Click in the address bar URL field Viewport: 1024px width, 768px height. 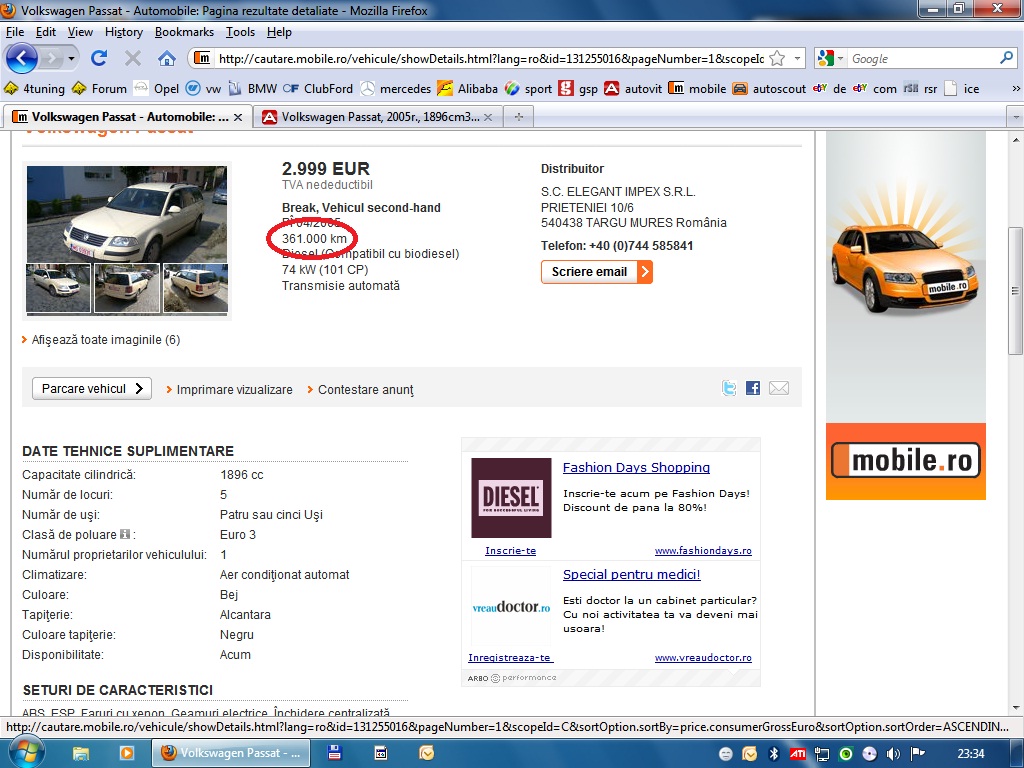[x=490, y=59]
